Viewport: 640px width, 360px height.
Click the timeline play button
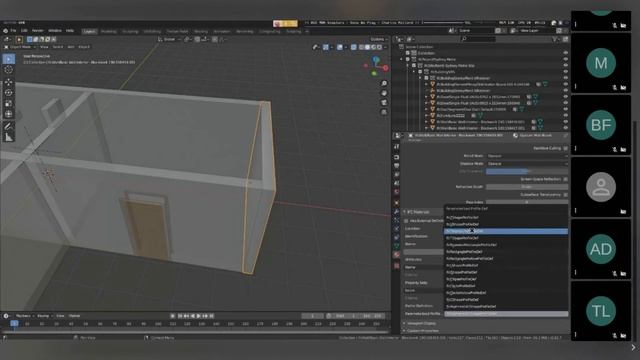[x=199, y=316]
